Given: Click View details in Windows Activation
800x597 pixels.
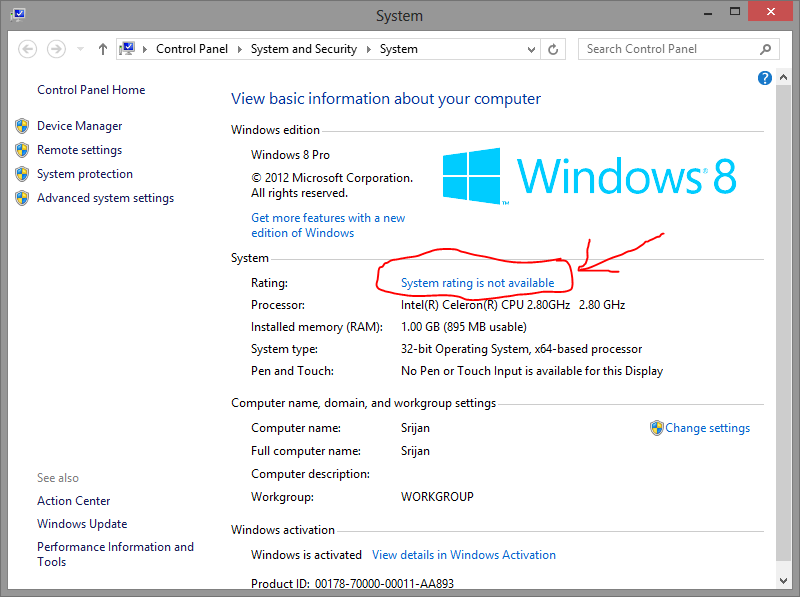Looking at the screenshot, I should tap(464, 554).
